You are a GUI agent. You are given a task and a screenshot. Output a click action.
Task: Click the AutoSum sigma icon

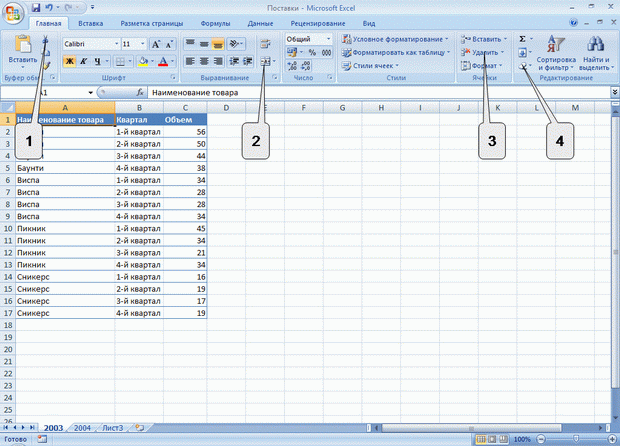(x=522, y=39)
